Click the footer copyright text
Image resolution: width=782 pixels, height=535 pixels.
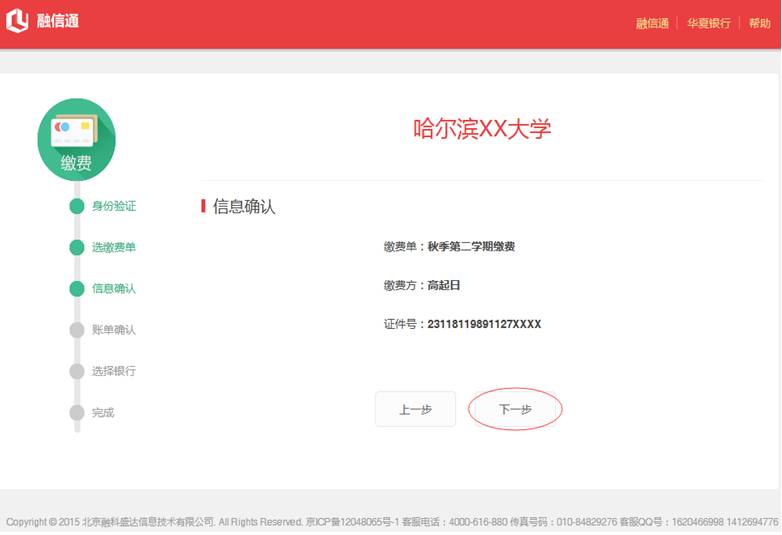pyautogui.click(x=391, y=522)
